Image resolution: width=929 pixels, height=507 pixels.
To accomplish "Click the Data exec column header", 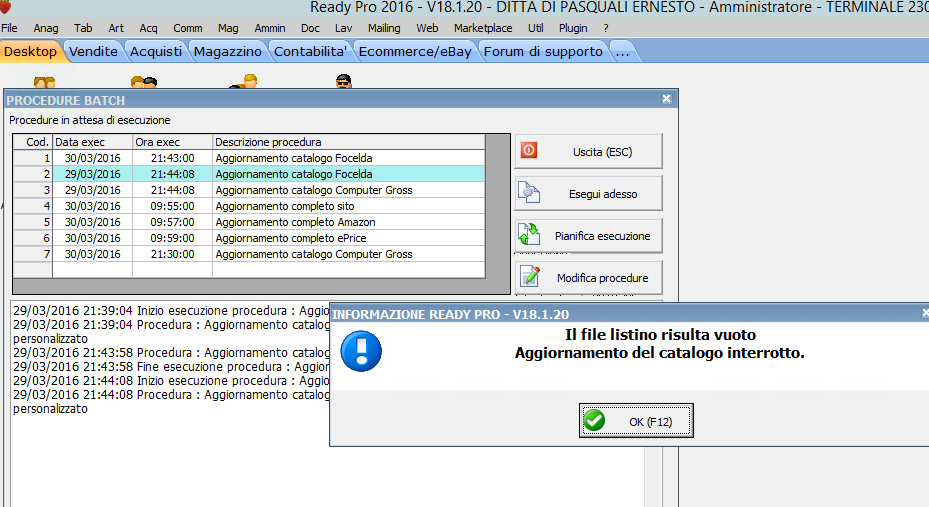I will pos(92,142).
